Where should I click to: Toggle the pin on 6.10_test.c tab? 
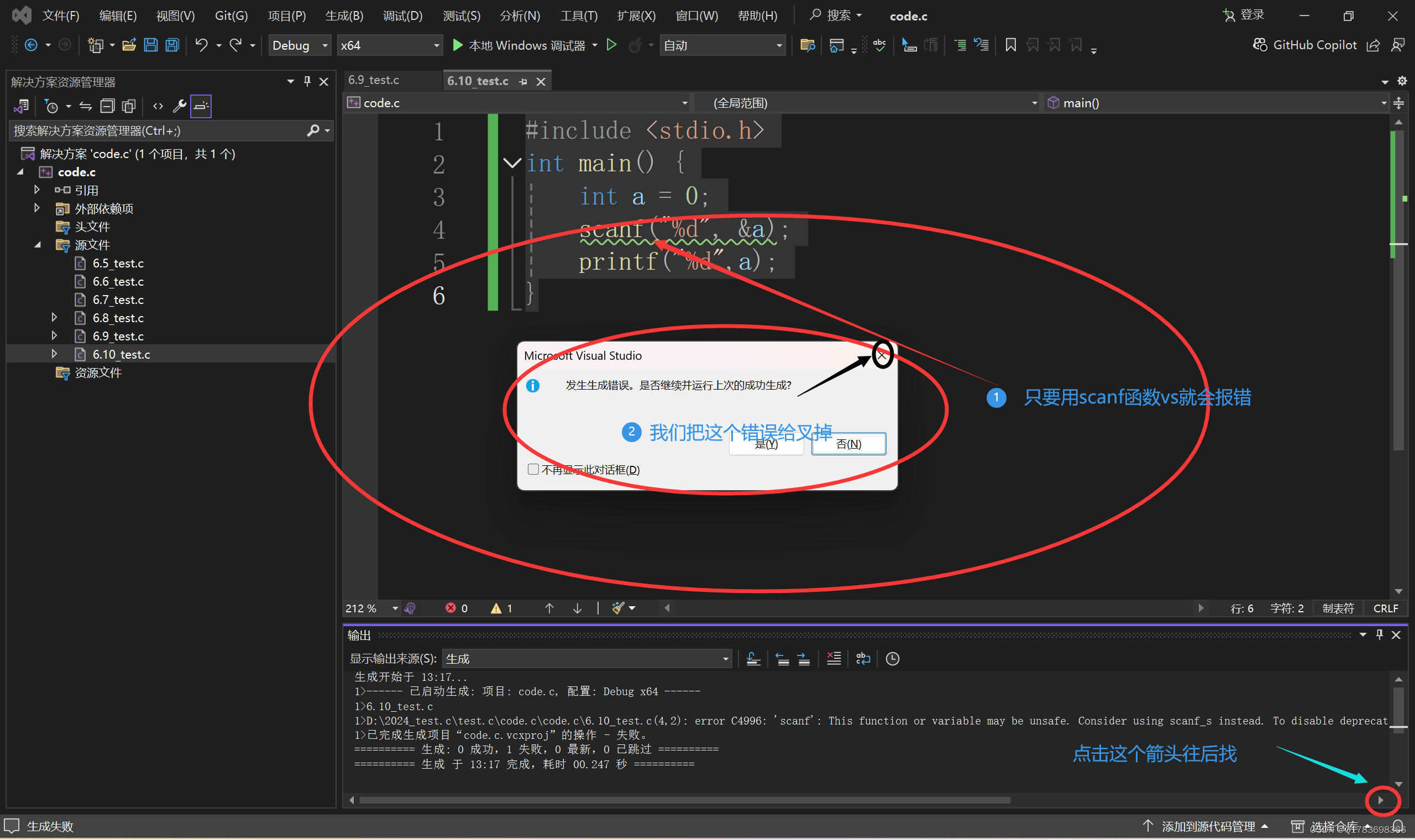click(x=523, y=81)
